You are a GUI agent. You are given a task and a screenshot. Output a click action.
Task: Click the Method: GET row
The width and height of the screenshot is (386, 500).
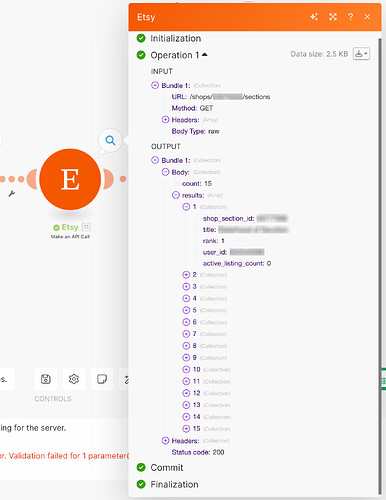(x=192, y=108)
